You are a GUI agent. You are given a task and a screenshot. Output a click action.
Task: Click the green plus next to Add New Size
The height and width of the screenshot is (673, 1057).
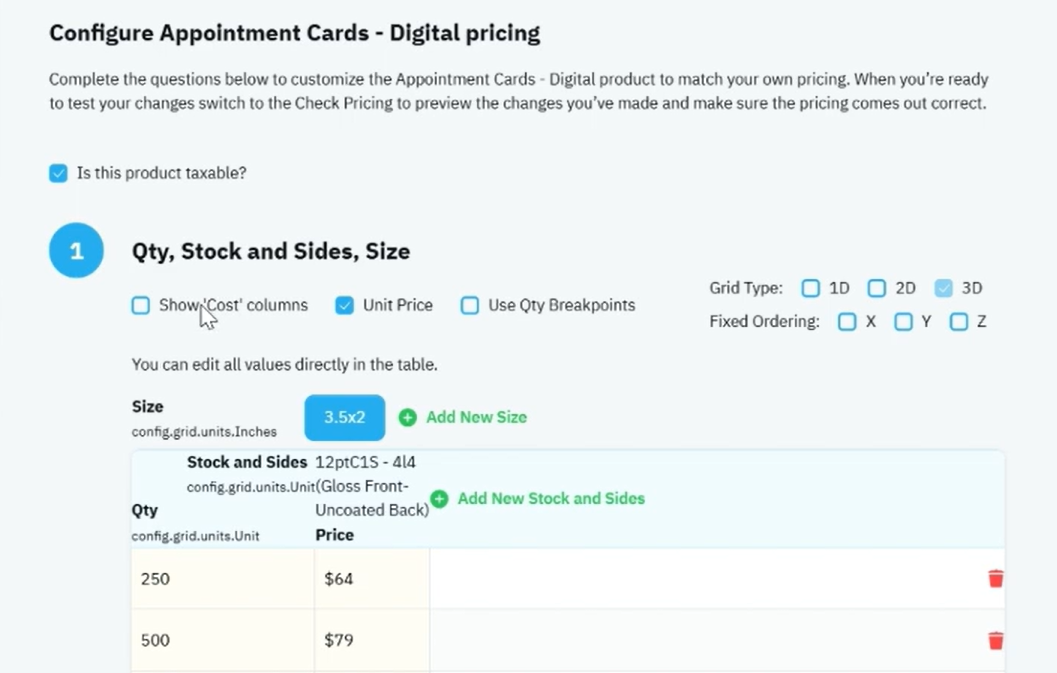point(407,417)
